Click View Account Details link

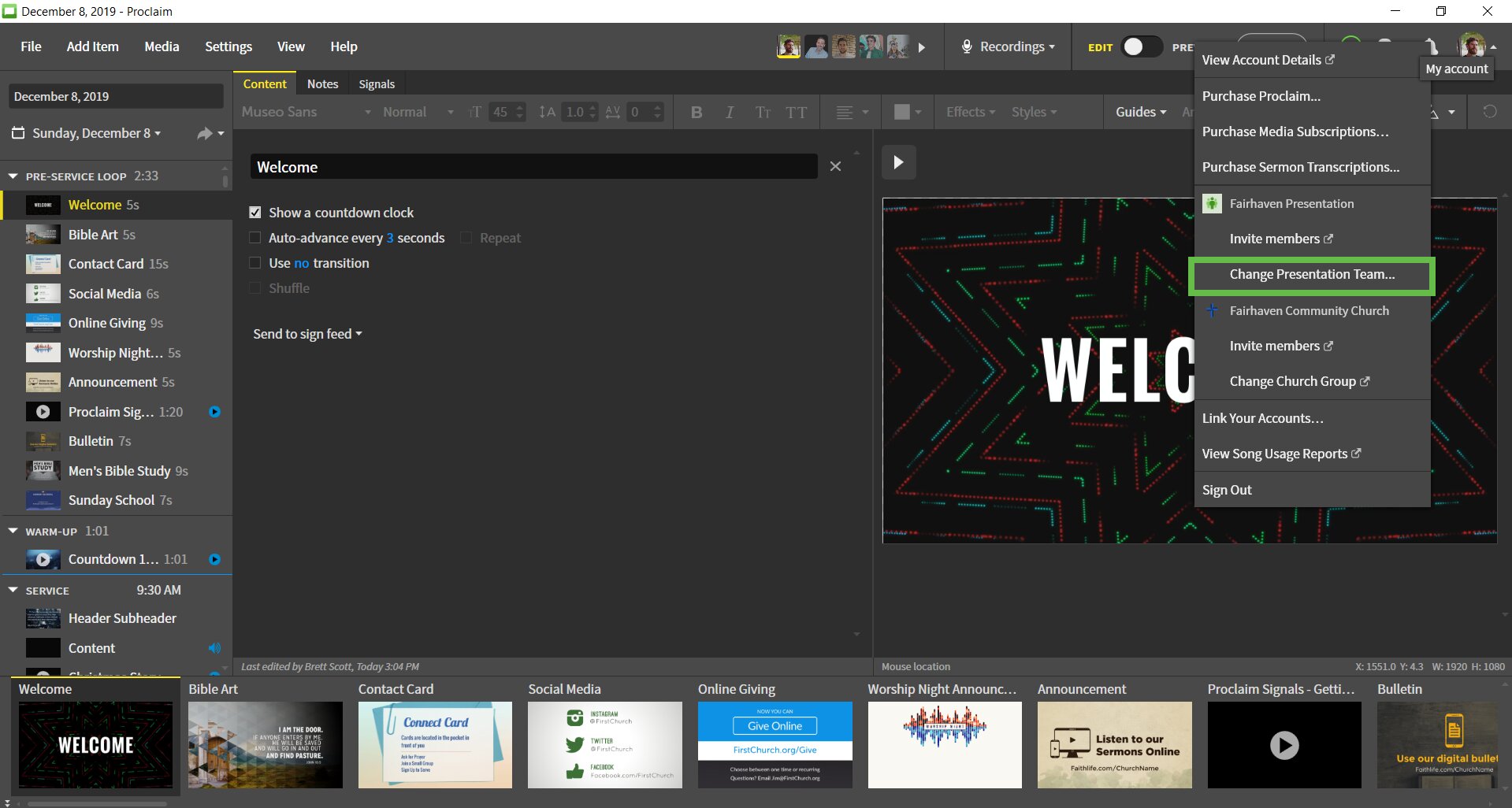tap(1268, 60)
